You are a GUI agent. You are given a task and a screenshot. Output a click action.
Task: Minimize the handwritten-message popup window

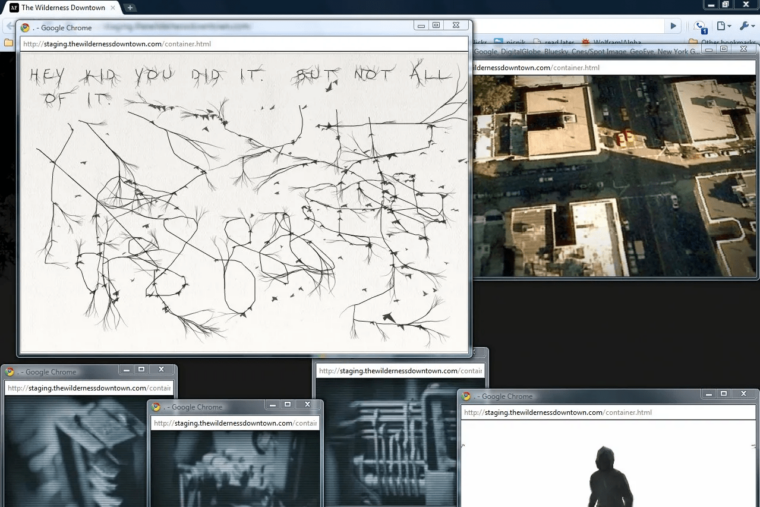421,26
